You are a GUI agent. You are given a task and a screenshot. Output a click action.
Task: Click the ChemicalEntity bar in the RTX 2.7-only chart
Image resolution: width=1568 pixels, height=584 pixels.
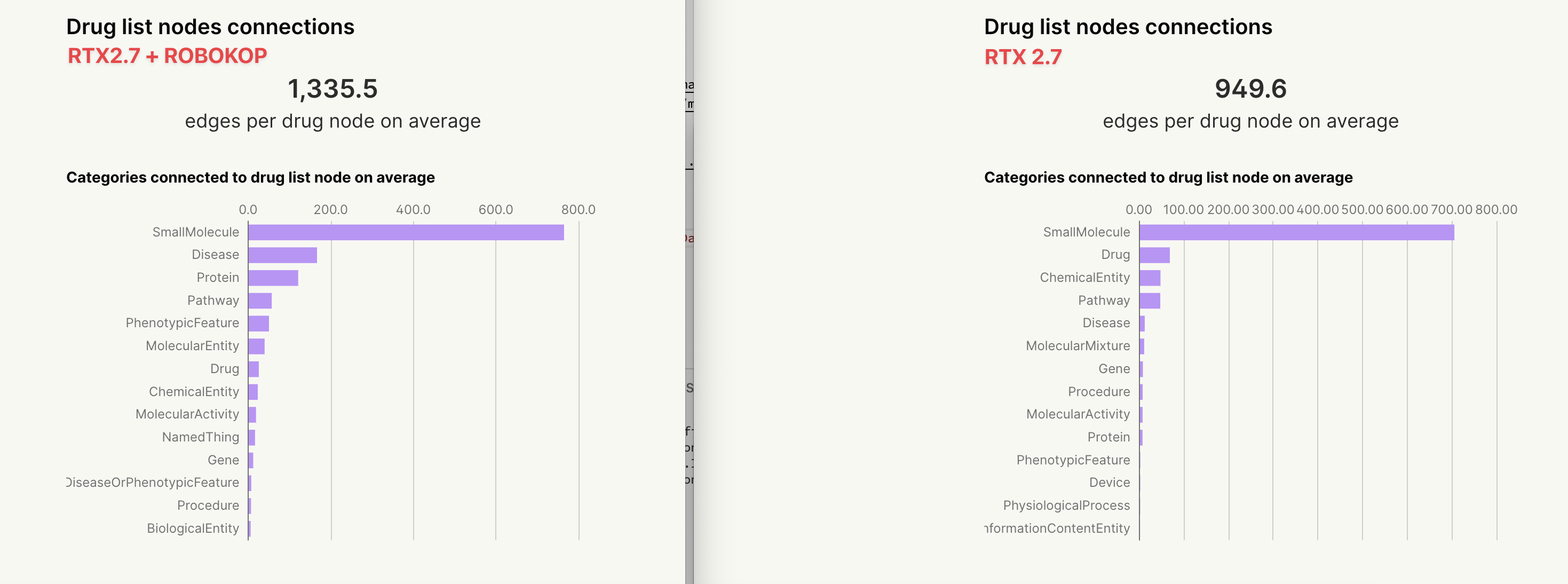(x=1150, y=278)
